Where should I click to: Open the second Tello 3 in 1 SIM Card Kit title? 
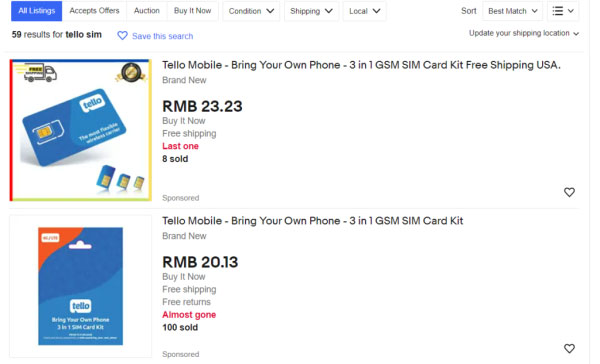[313, 221]
